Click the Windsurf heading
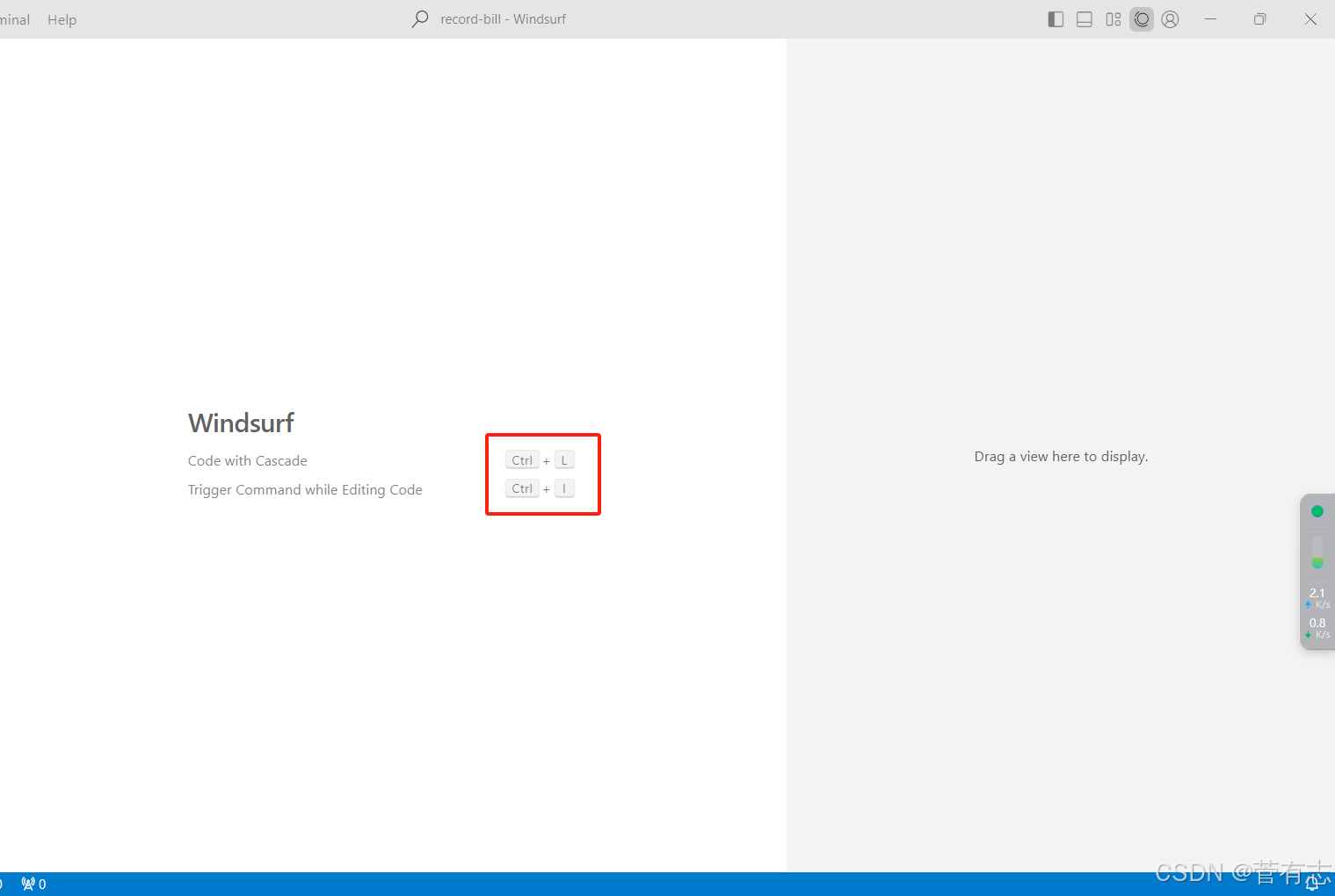 (241, 423)
